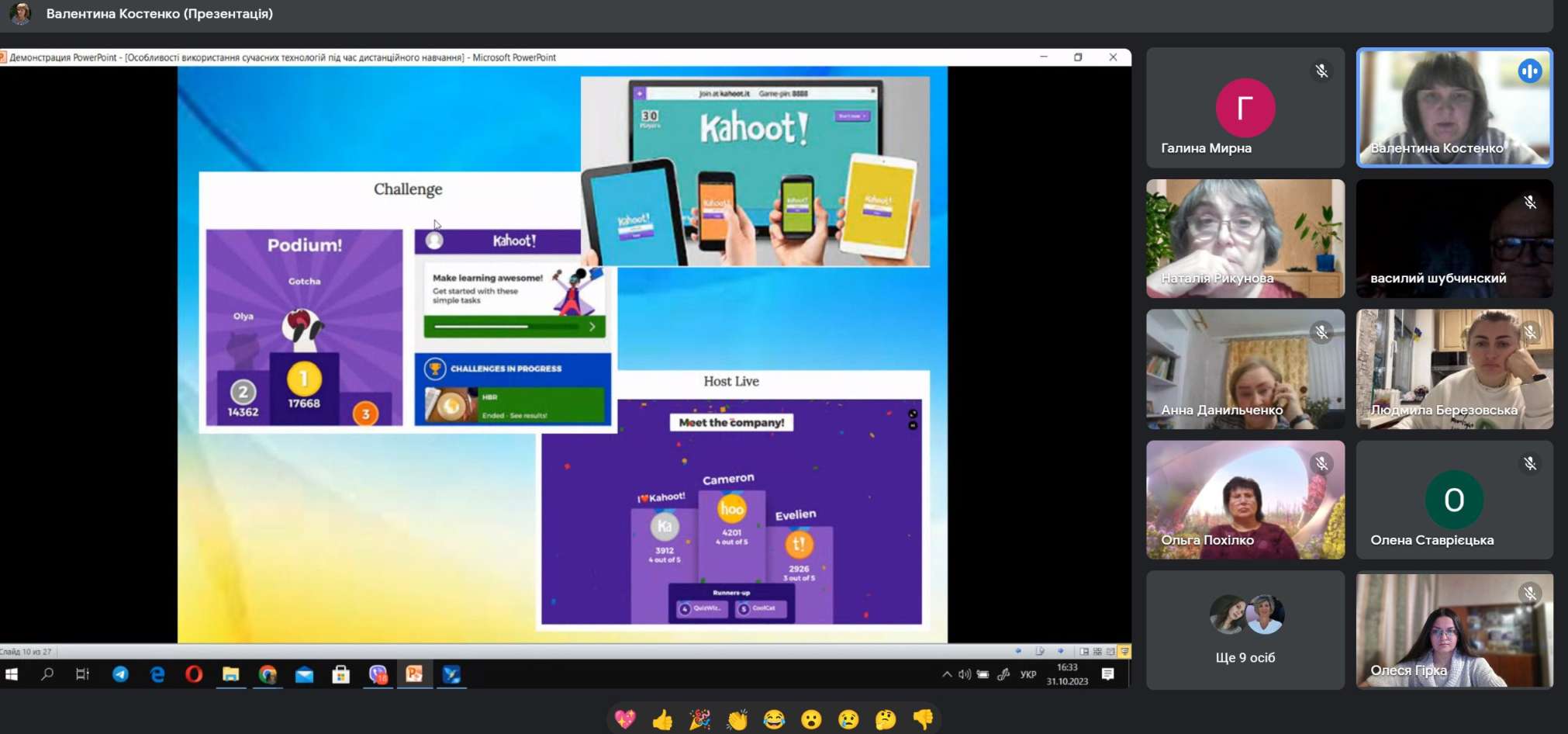The height and width of the screenshot is (734, 1568).
Task: Click the Kahoot devices image on slide
Action: pos(755,171)
